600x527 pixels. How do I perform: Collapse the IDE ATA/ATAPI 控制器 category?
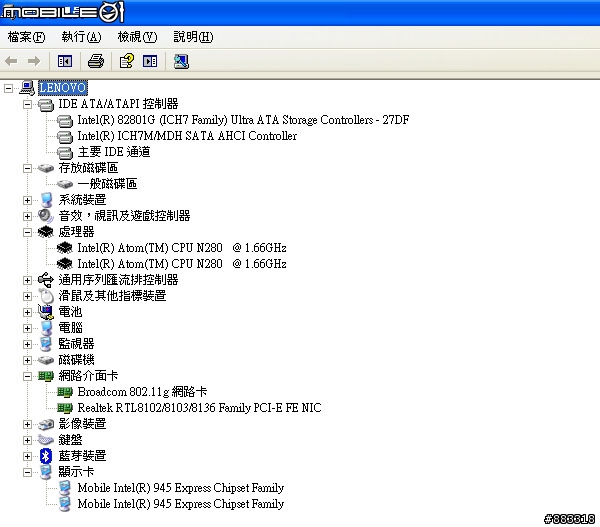coord(27,104)
